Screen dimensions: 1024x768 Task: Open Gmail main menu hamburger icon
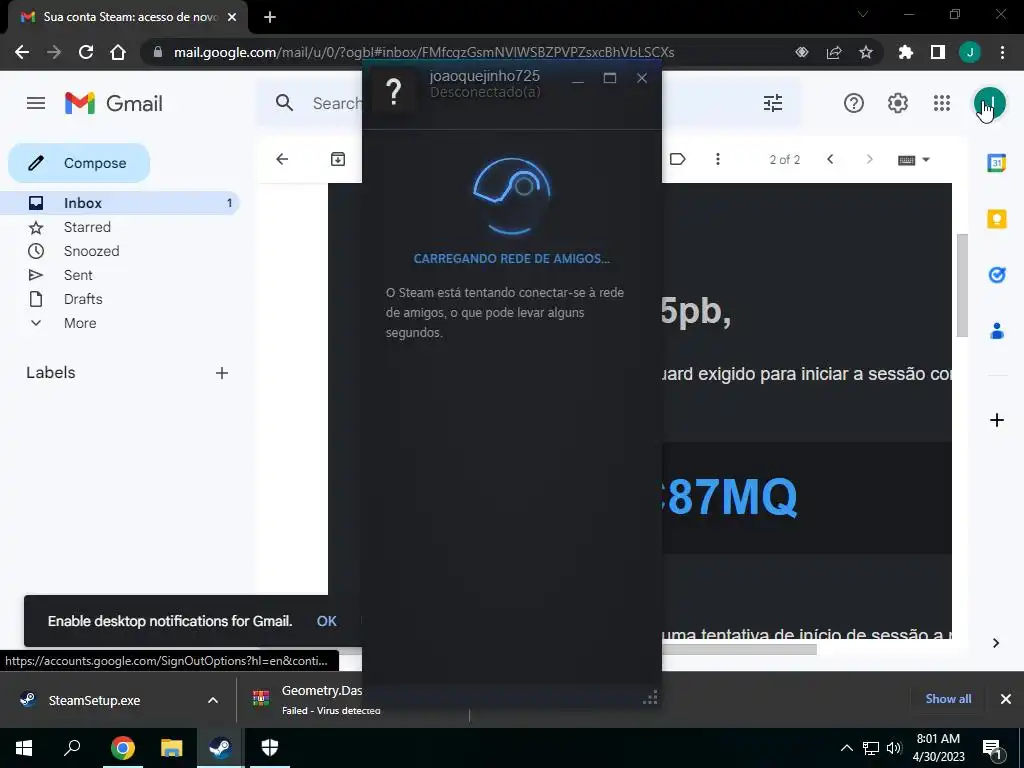36,103
